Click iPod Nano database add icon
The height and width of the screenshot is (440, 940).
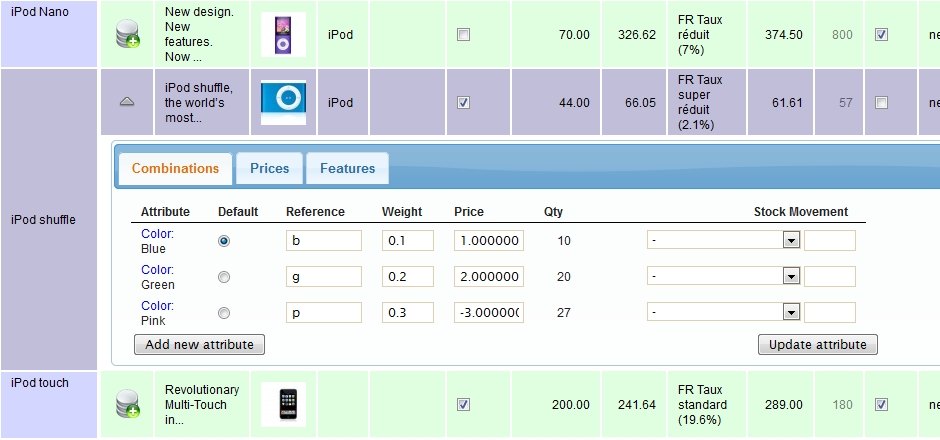(x=128, y=35)
